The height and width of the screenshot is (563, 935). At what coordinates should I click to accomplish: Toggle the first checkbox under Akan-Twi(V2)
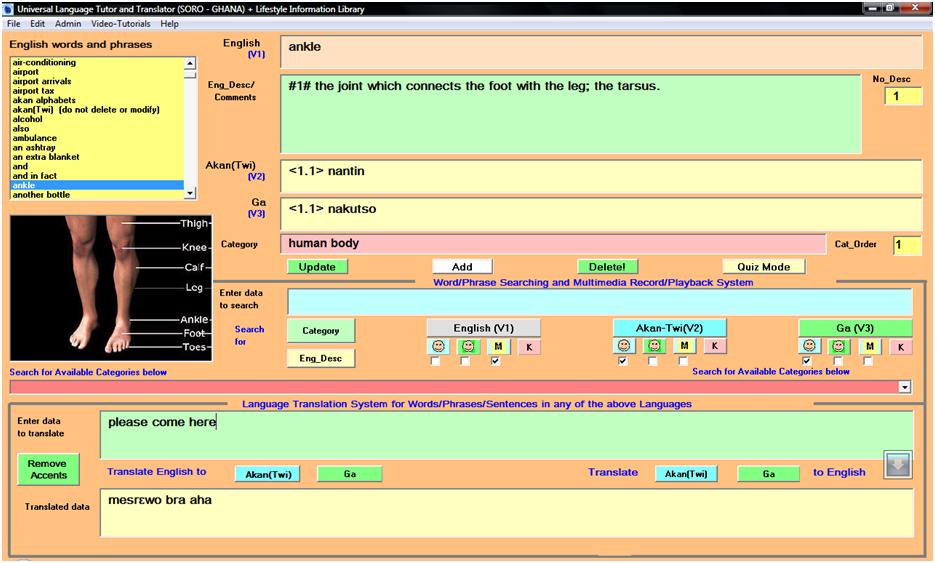[x=623, y=362]
